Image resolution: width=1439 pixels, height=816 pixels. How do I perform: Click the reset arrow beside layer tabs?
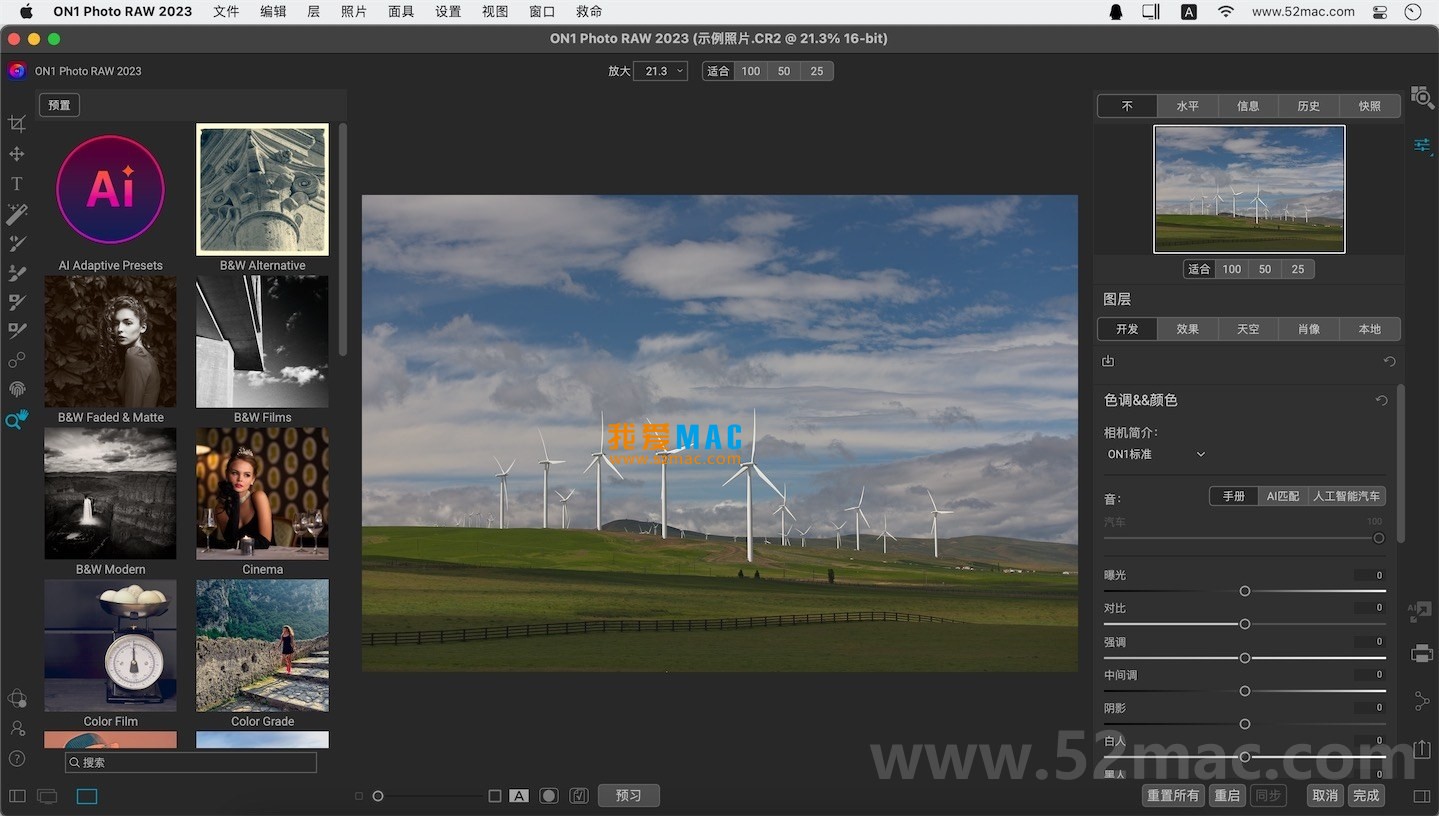[x=1389, y=362]
